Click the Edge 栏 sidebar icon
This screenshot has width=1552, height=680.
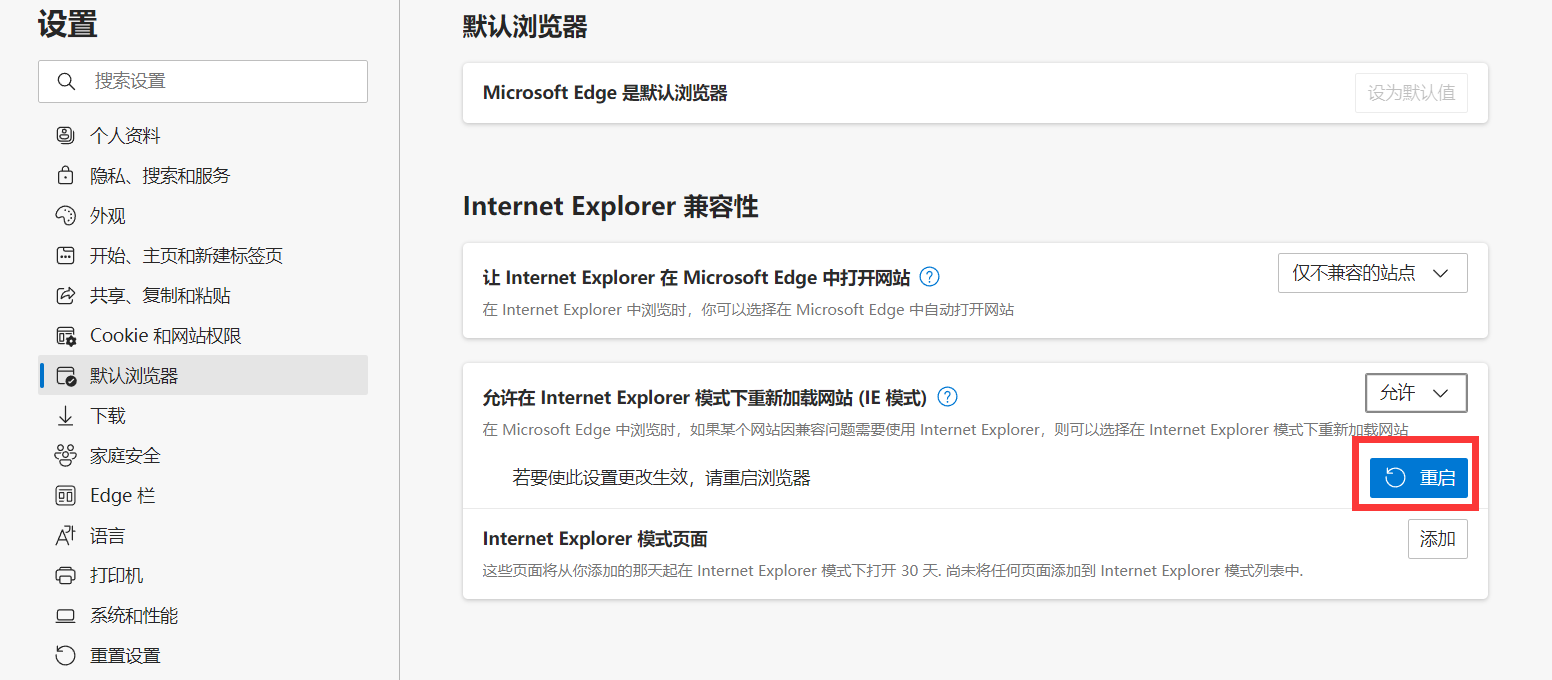(65, 495)
